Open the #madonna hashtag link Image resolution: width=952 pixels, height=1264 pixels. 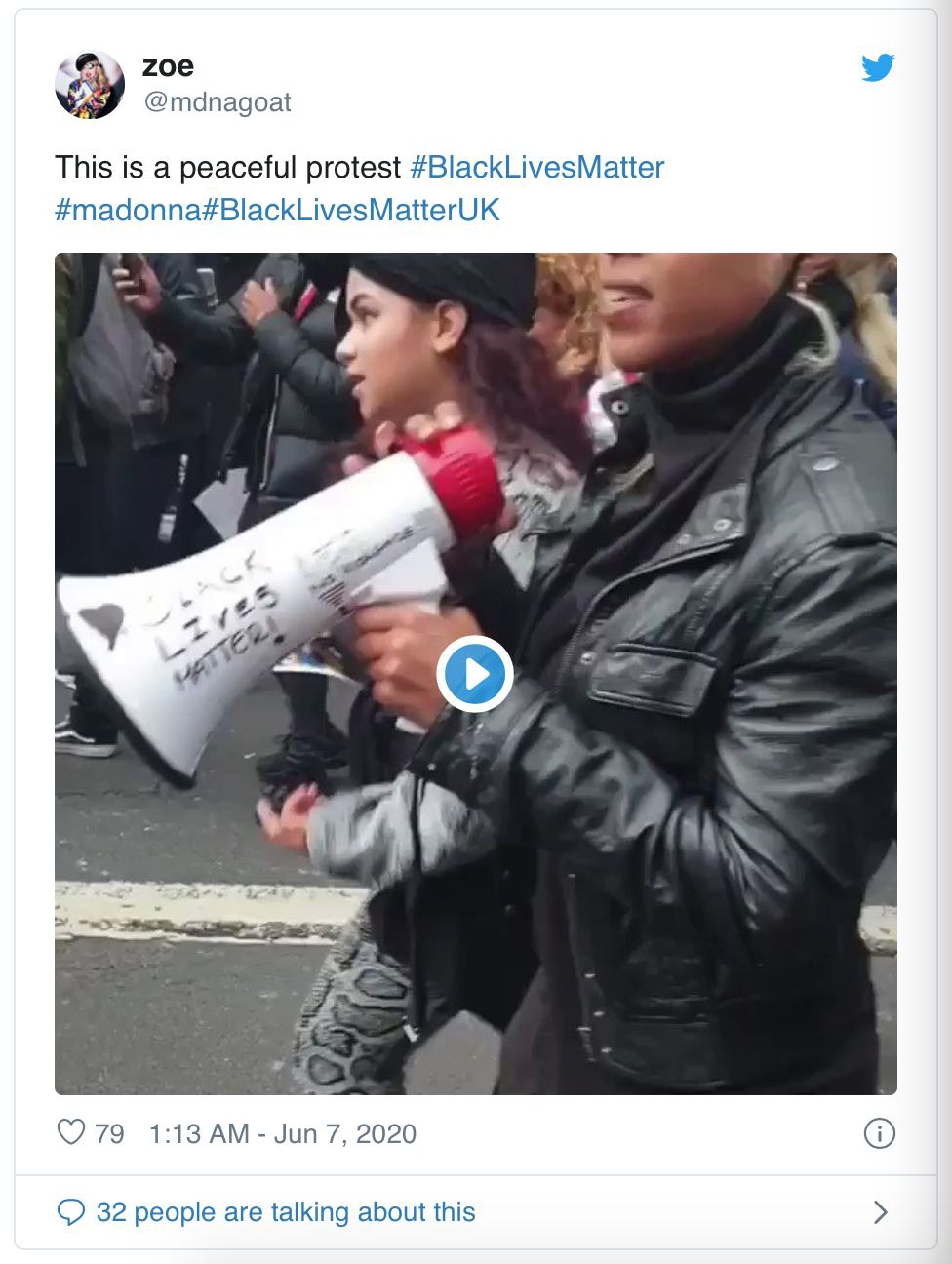(x=128, y=210)
